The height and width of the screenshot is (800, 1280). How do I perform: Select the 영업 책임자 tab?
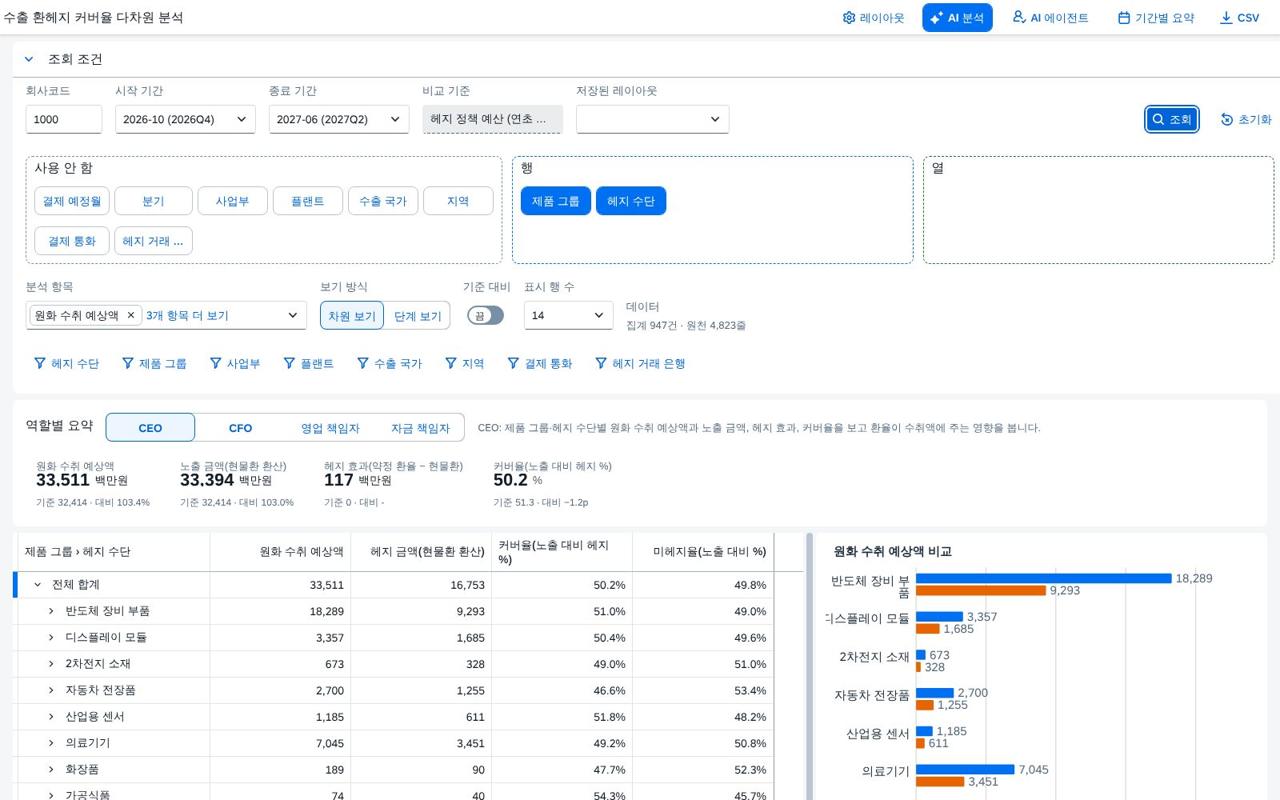330,428
